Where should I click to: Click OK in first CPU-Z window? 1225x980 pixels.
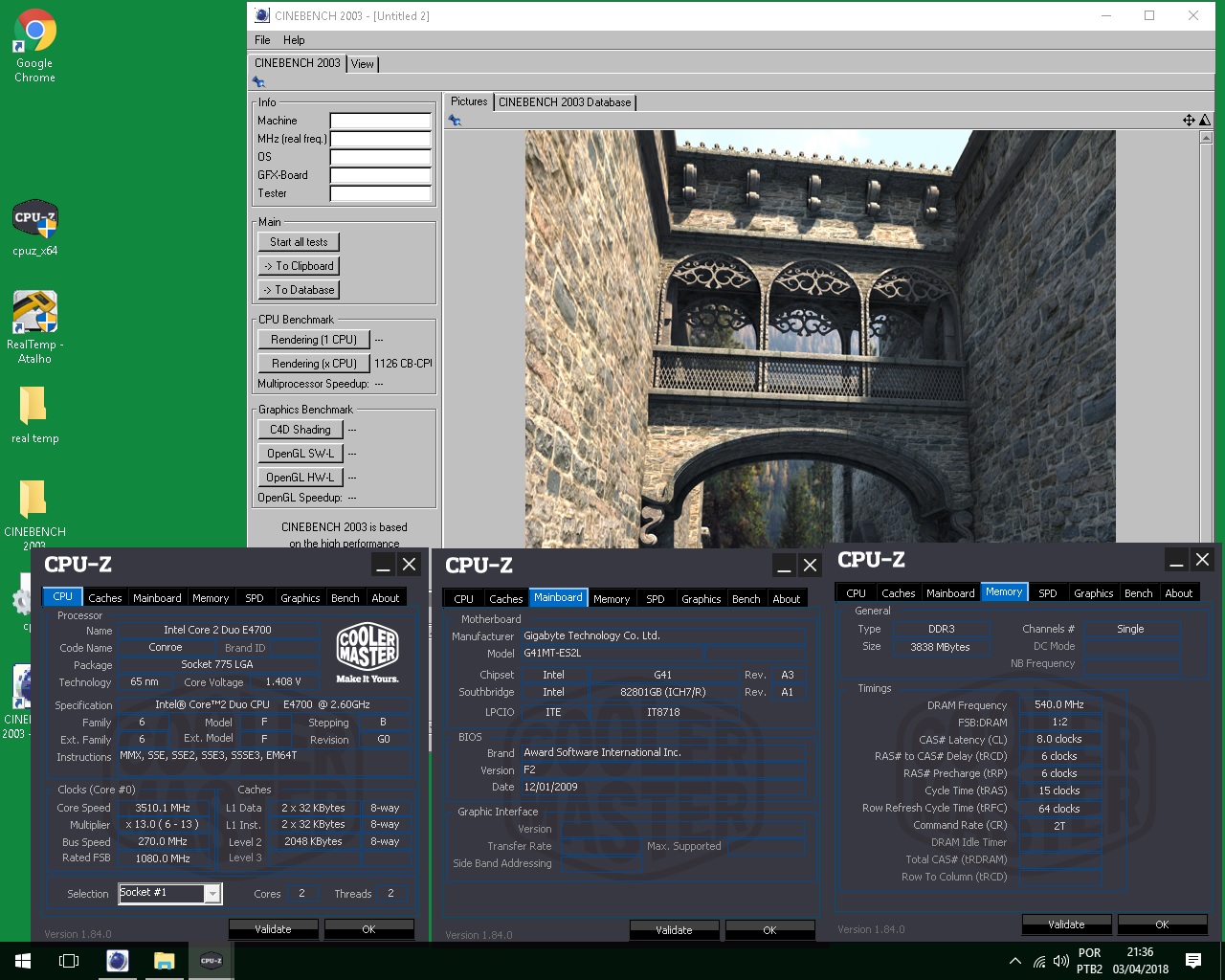[x=368, y=929]
